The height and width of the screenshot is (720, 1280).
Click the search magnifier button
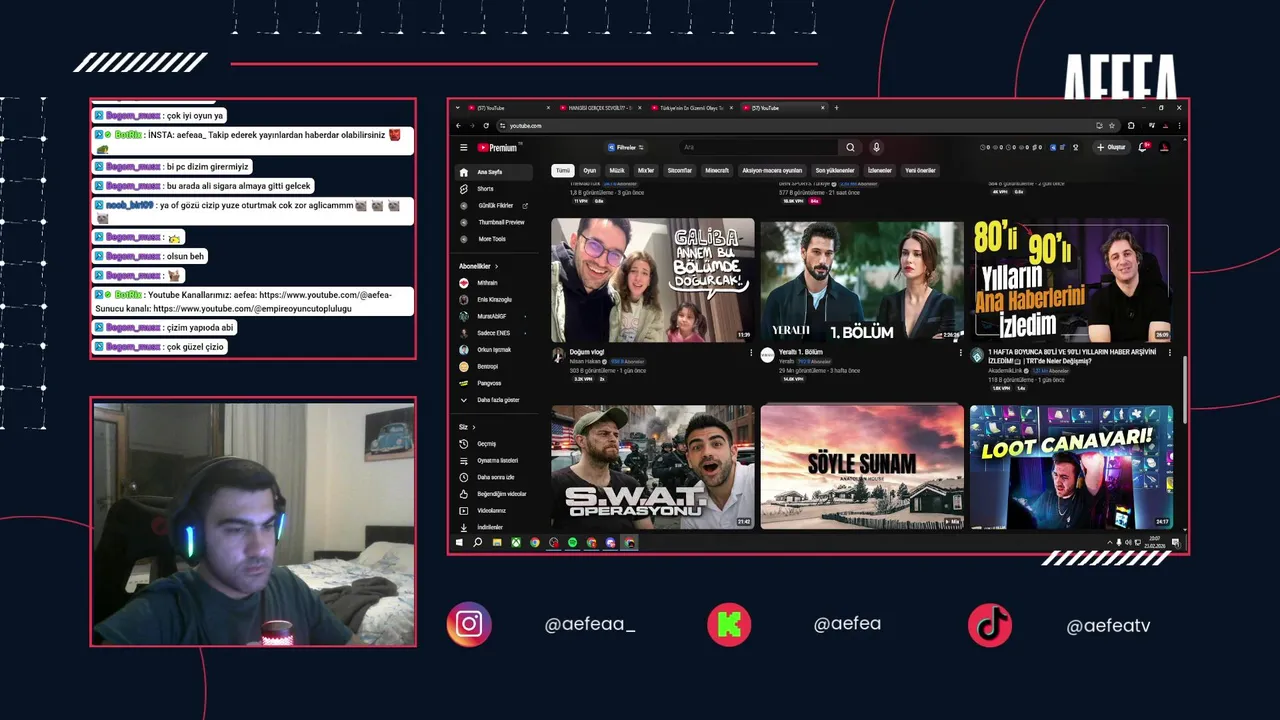(850, 147)
